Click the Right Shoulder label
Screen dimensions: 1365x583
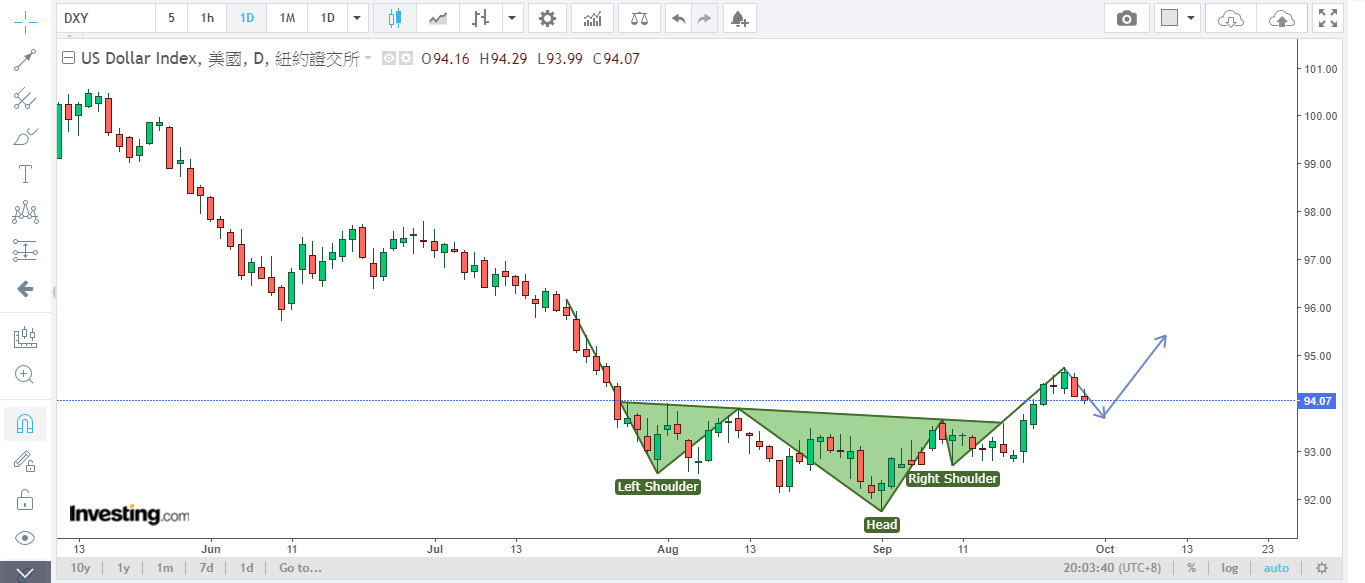[x=953, y=479]
